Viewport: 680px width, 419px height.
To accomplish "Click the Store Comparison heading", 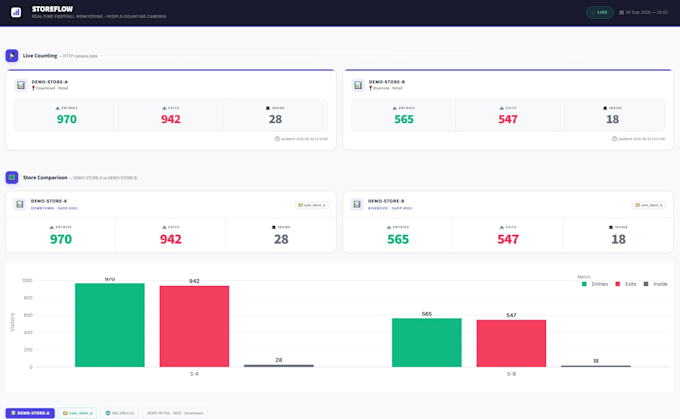I will (45, 177).
